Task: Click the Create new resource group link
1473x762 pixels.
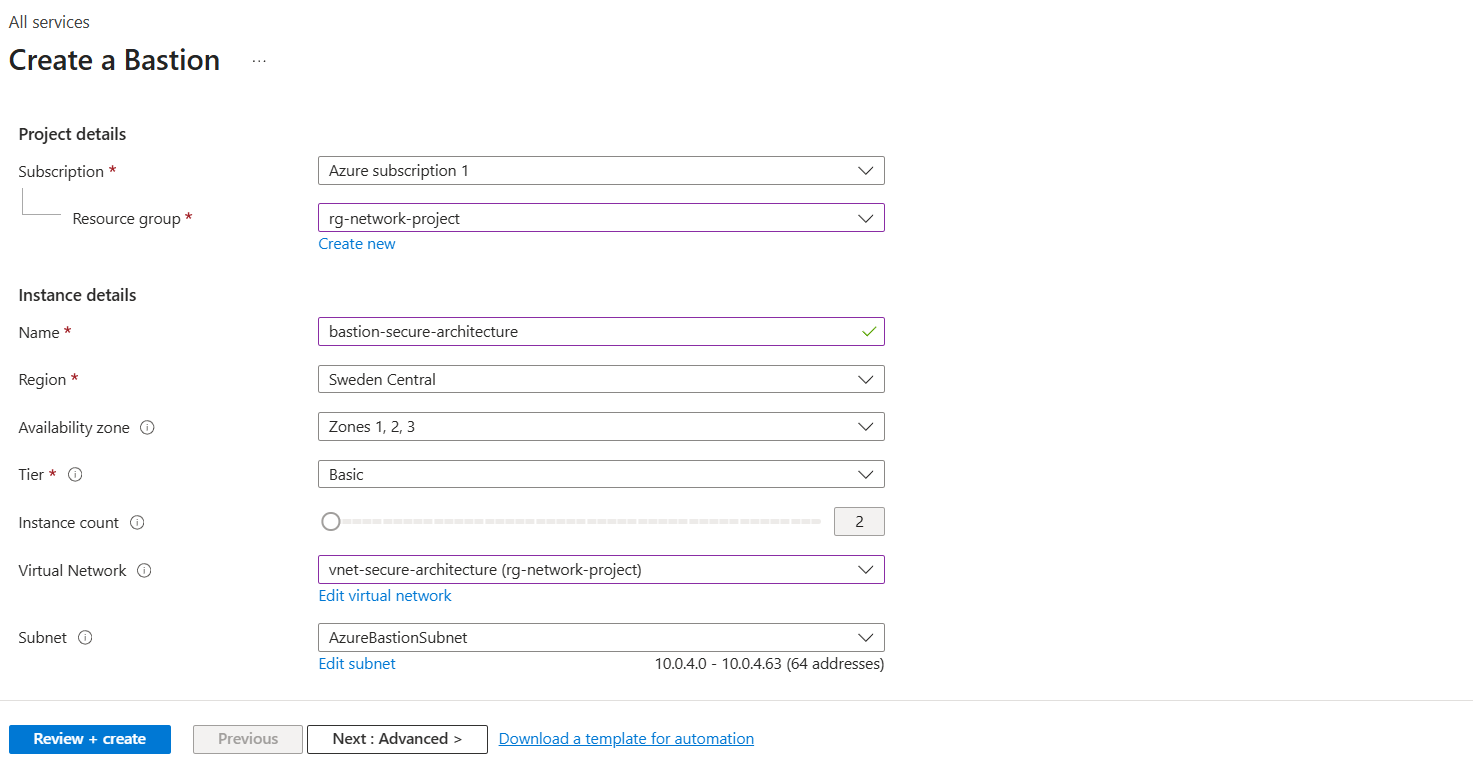Action: tap(357, 244)
